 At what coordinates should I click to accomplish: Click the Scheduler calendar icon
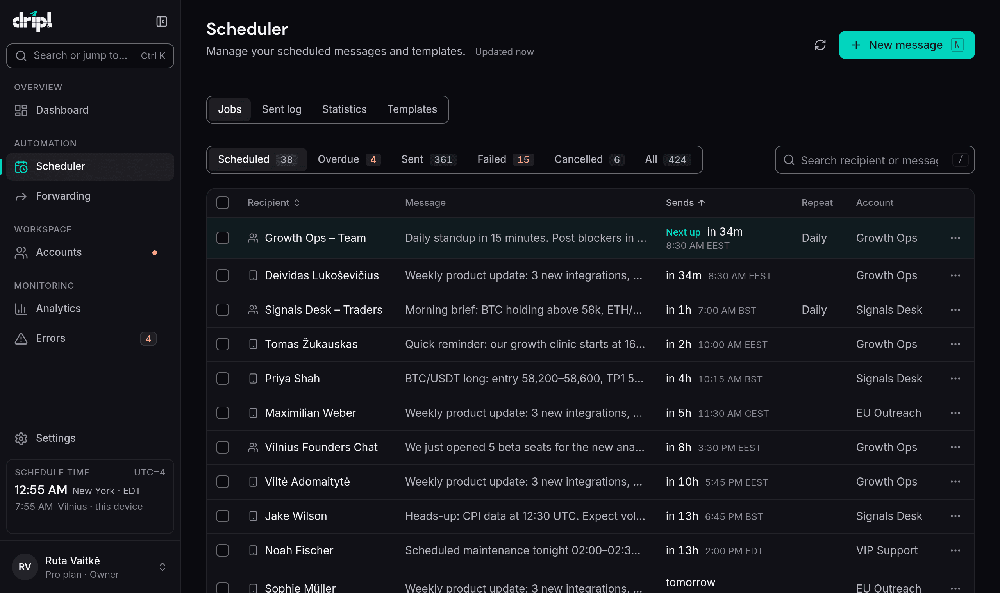(21, 166)
